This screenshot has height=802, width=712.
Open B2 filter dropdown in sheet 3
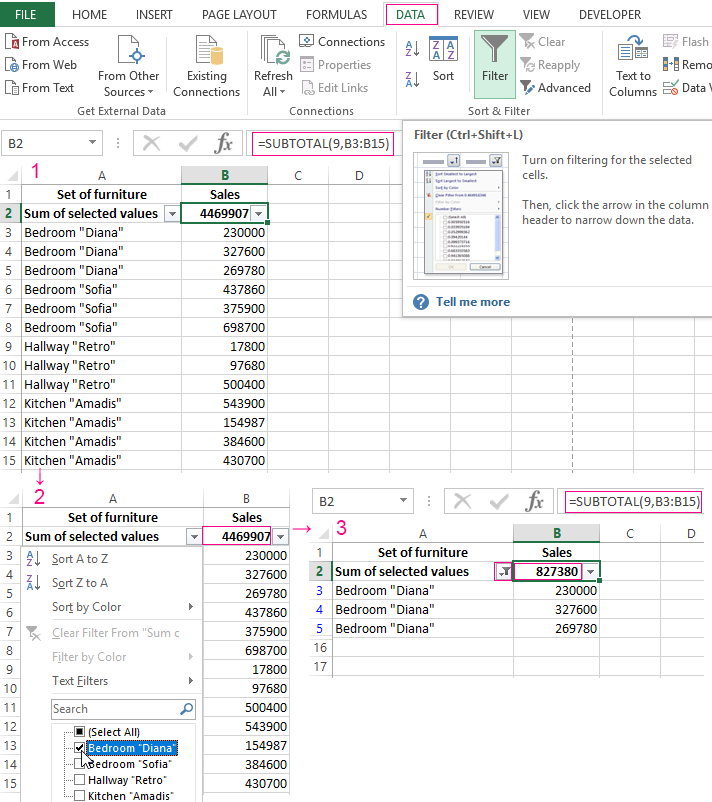591,572
